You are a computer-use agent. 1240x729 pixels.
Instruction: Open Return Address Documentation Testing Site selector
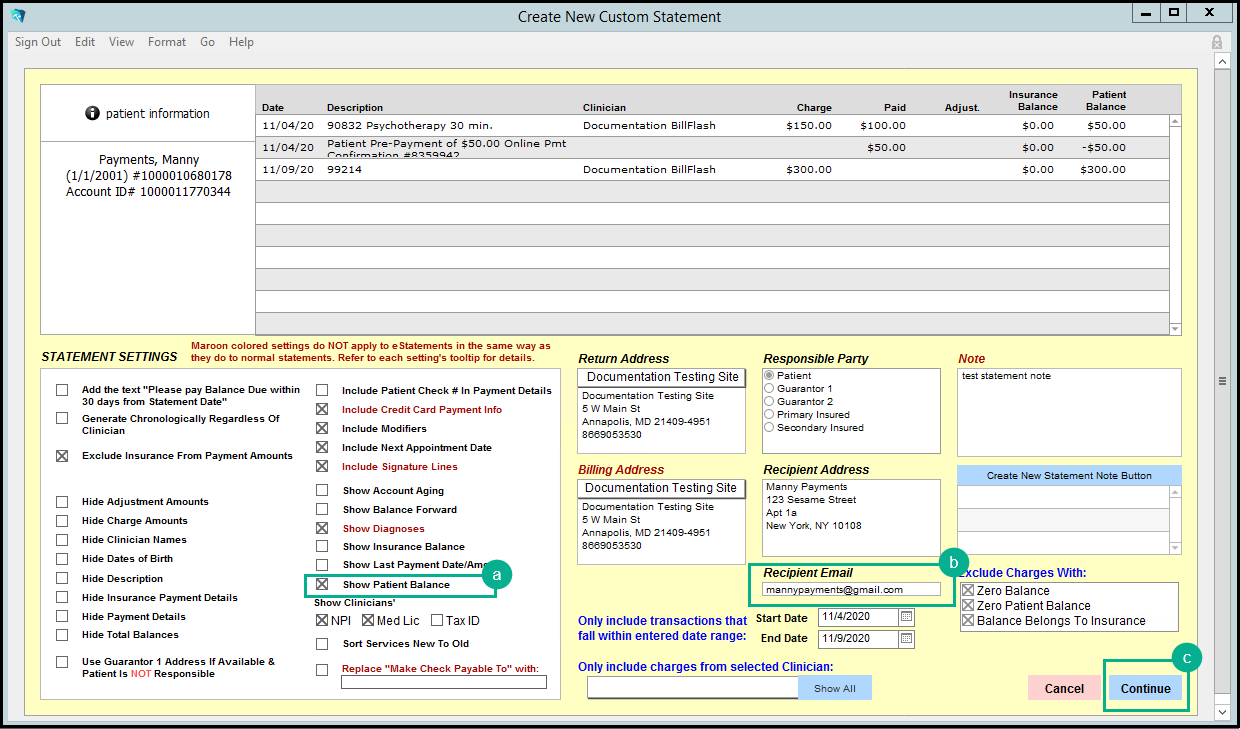661,377
